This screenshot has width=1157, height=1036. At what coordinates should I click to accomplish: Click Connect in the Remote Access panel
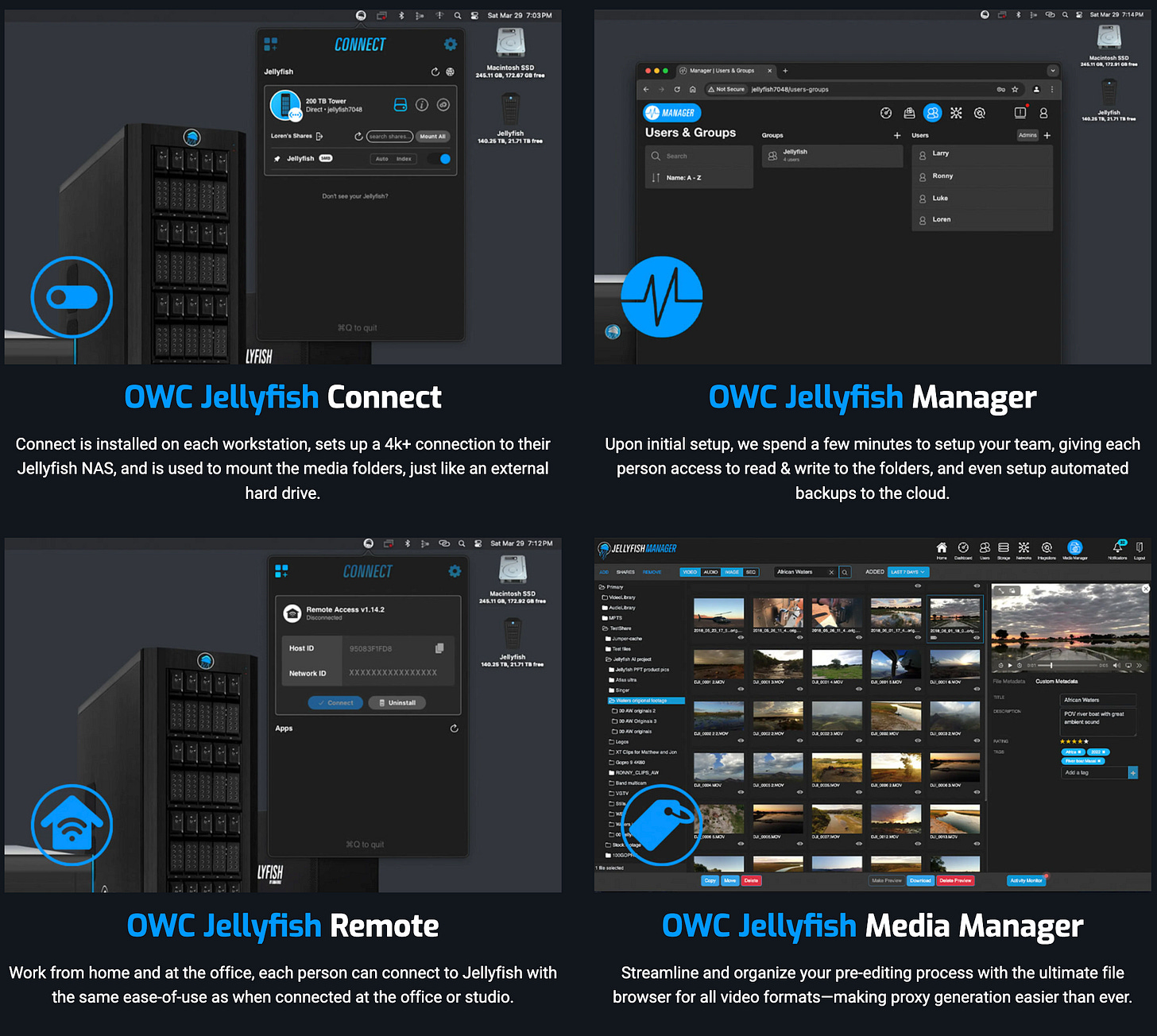pos(335,703)
